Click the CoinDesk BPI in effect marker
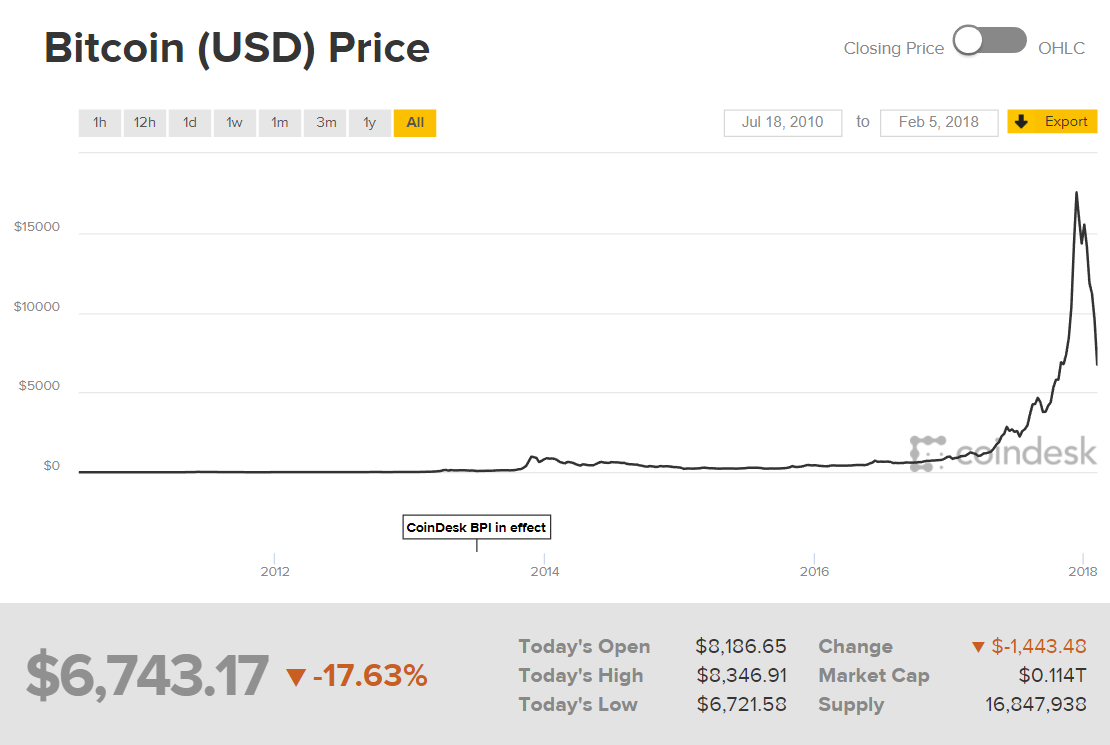1110x745 pixels. click(476, 527)
